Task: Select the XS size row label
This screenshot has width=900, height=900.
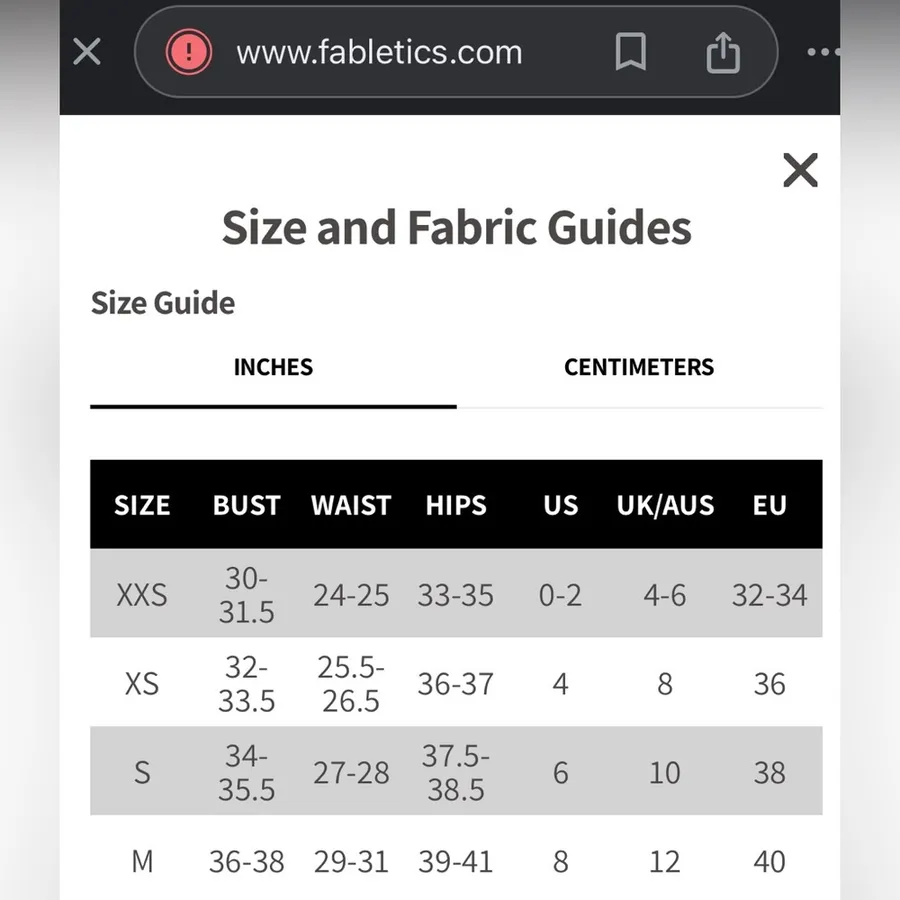Action: (x=142, y=684)
